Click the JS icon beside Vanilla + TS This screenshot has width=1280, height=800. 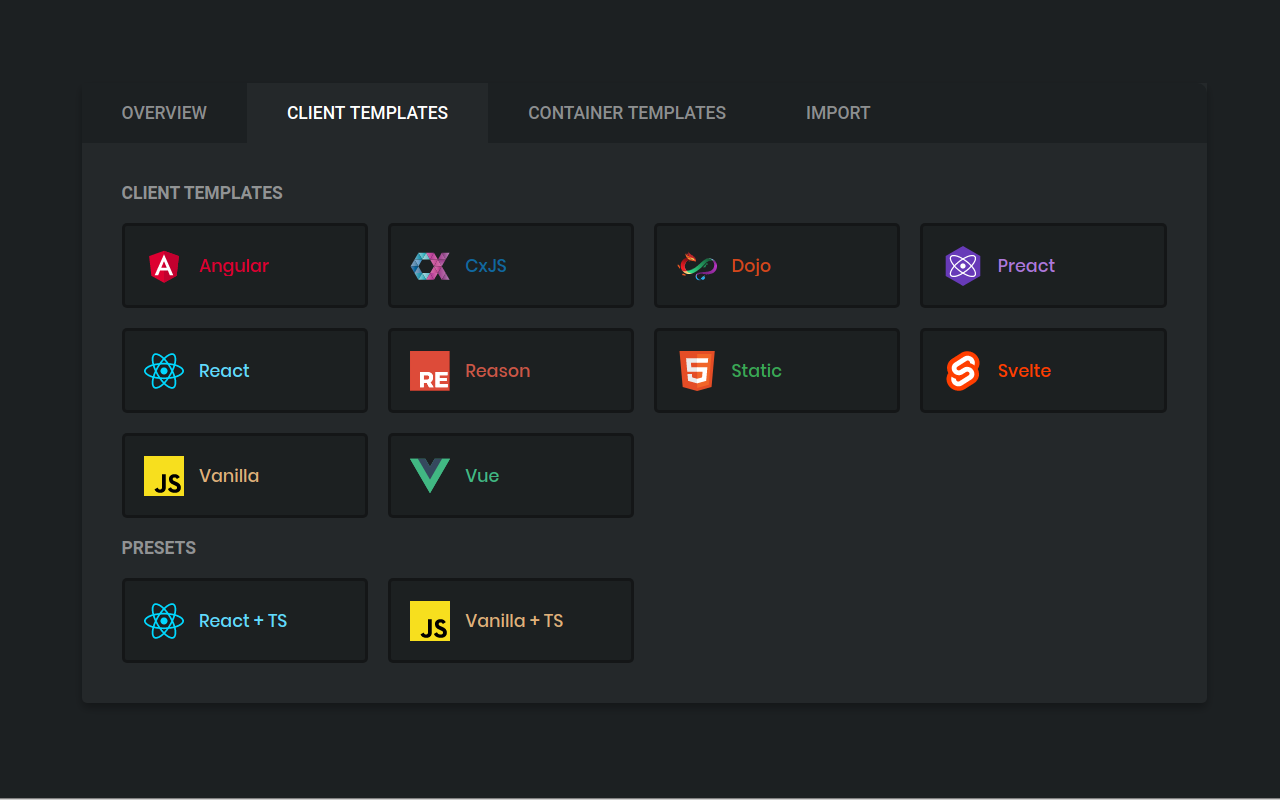point(430,621)
